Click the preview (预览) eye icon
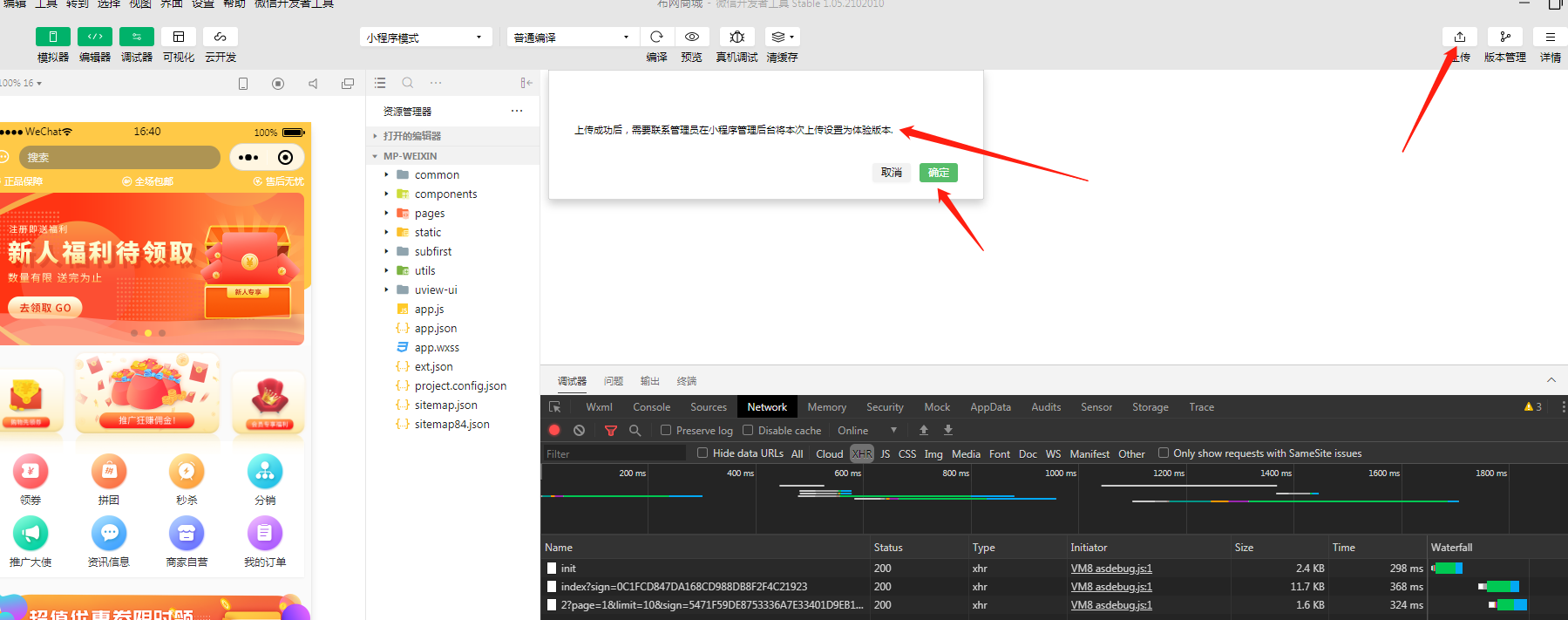1568x620 pixels. pyautogui.click(x=692, y=37)
